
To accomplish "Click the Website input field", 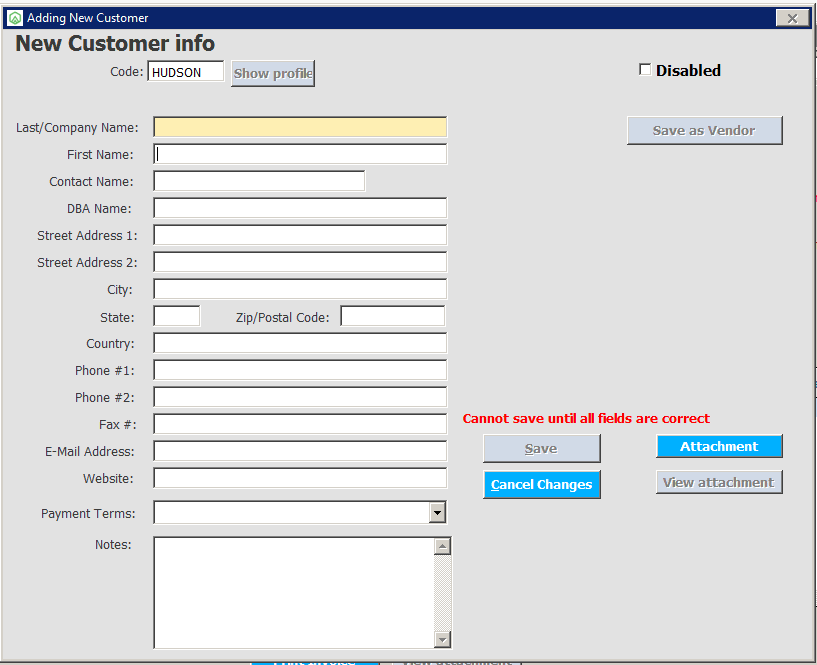I will pos(300,478).
